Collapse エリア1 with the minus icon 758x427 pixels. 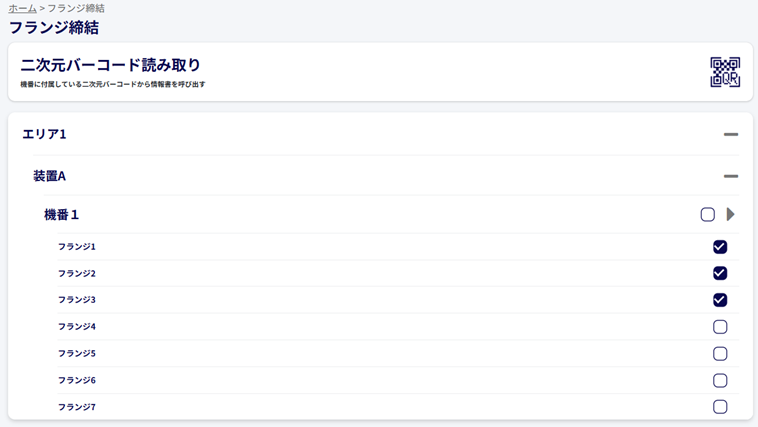click(x=730, y=134)
